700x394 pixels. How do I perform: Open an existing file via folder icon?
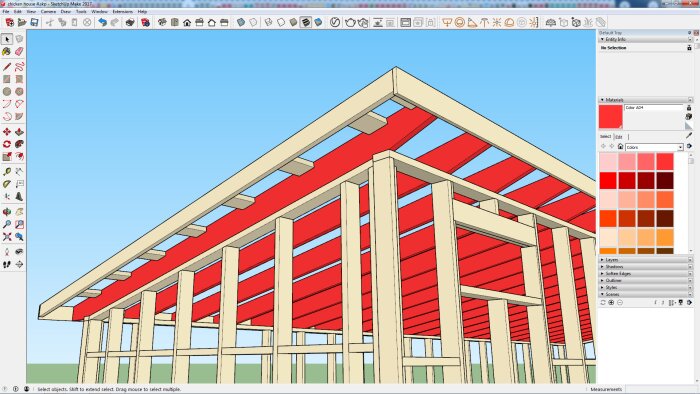point(22,22)
